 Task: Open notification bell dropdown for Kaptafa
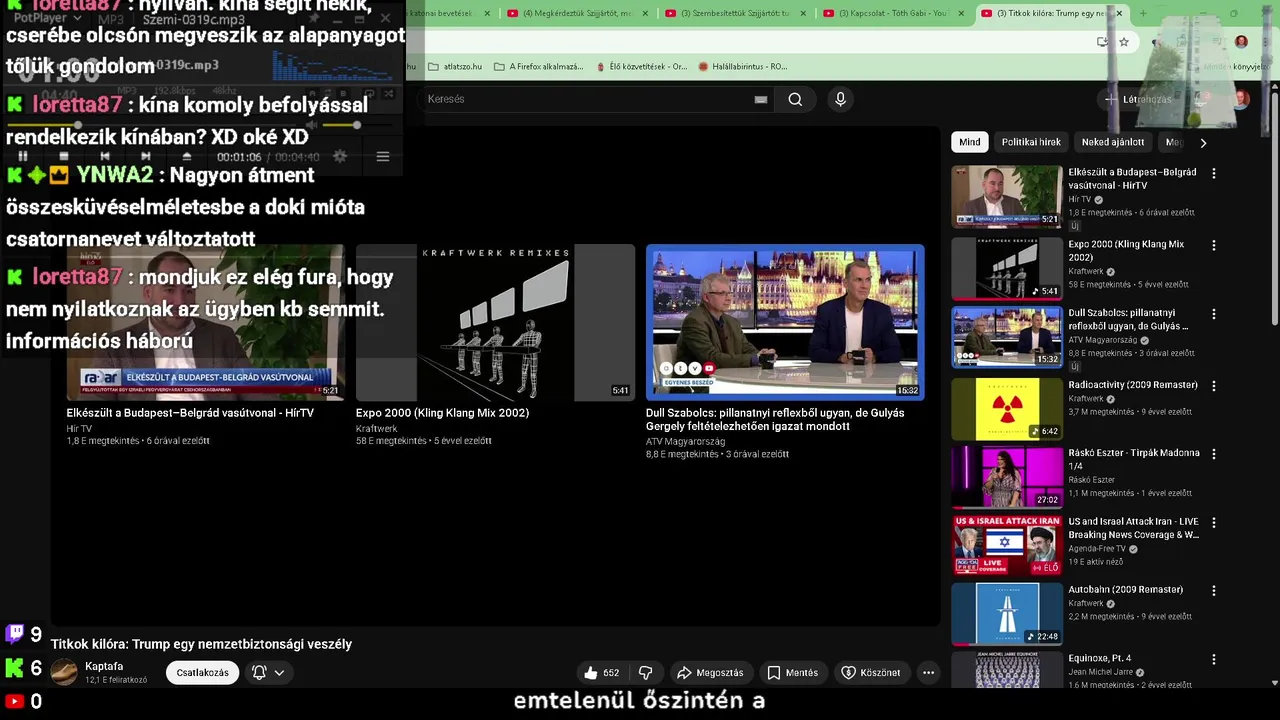[x=268, y=673]
